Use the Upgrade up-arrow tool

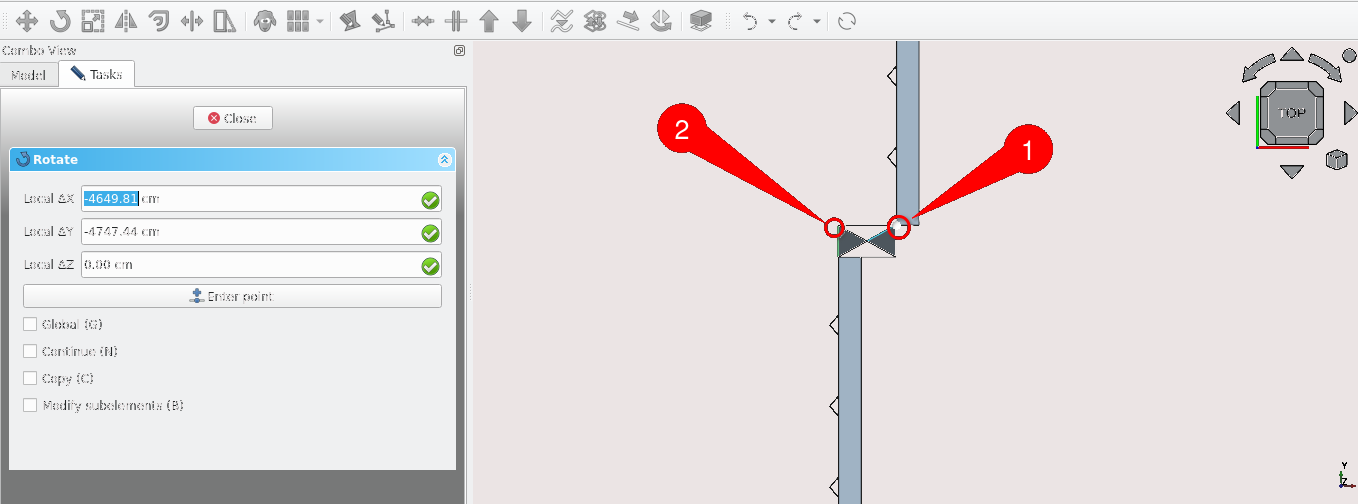pos(488,20)
